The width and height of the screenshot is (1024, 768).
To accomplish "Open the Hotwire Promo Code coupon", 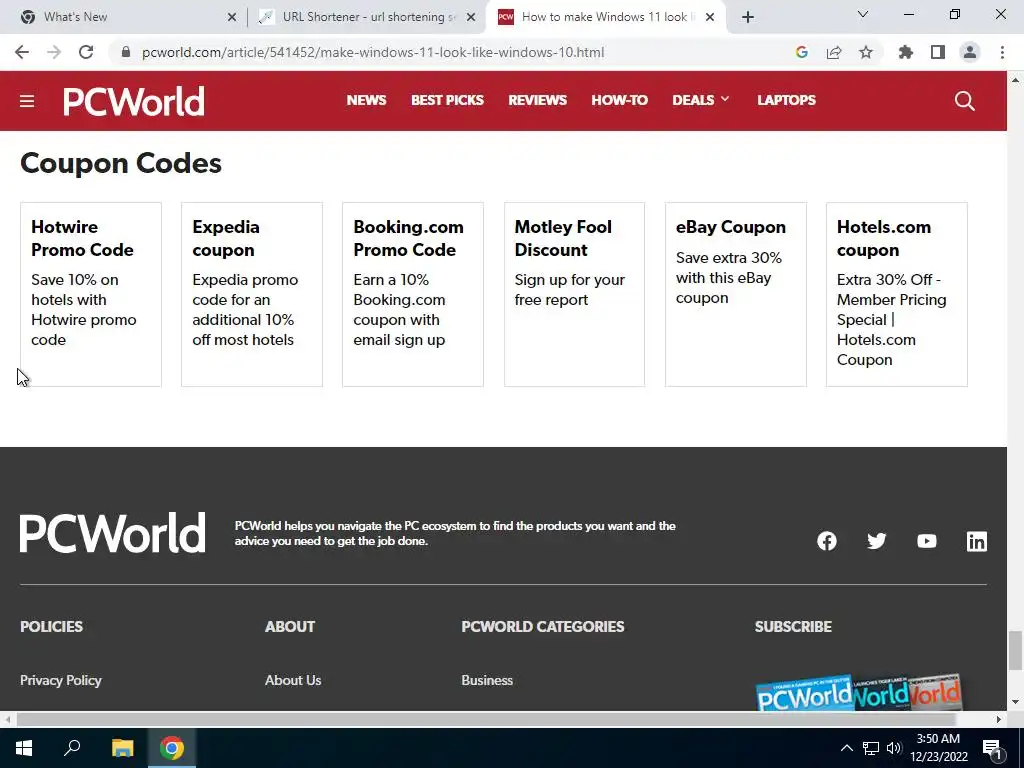I will [91, 295].
